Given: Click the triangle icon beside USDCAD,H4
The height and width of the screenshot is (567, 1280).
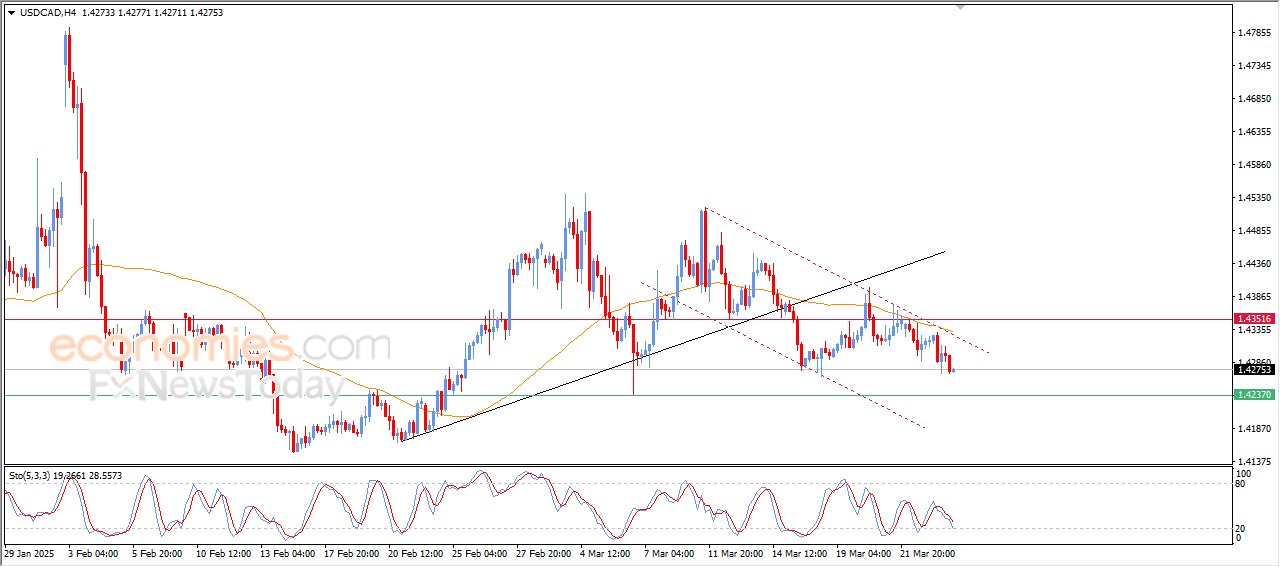Looking at the screenshot, I should click(x=11, y=12).
